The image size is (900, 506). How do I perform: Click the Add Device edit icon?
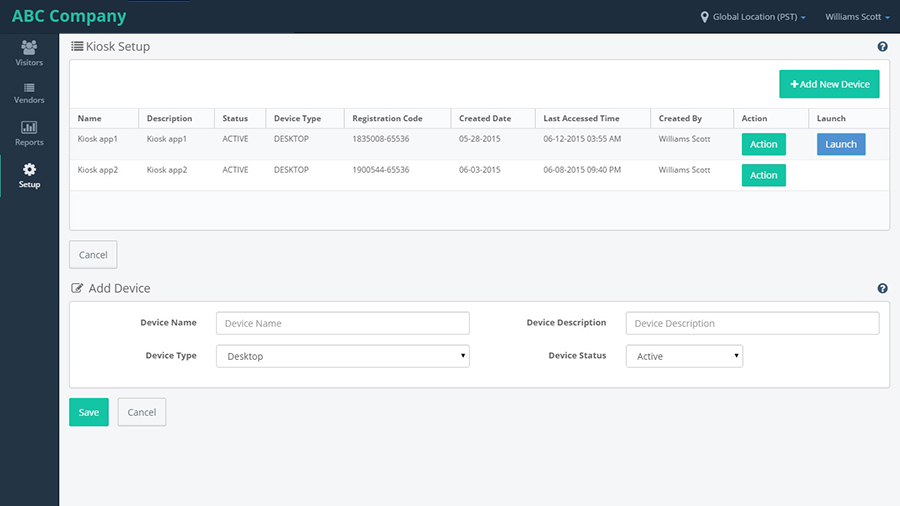(77, 288)
